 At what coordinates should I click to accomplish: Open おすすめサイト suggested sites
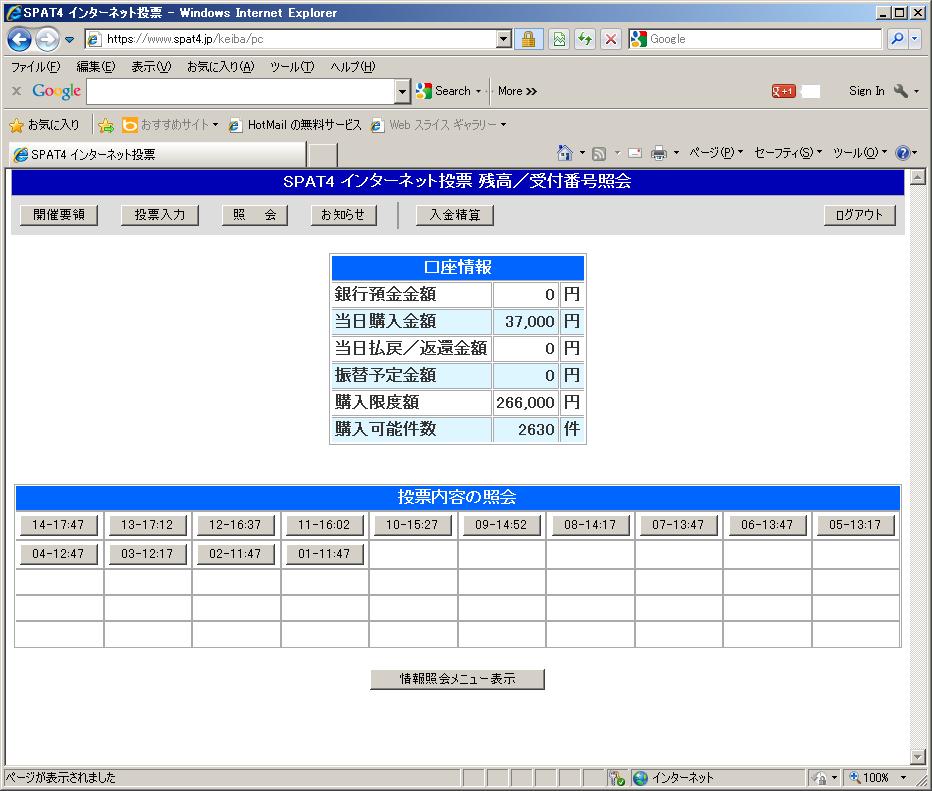(170, 125)
